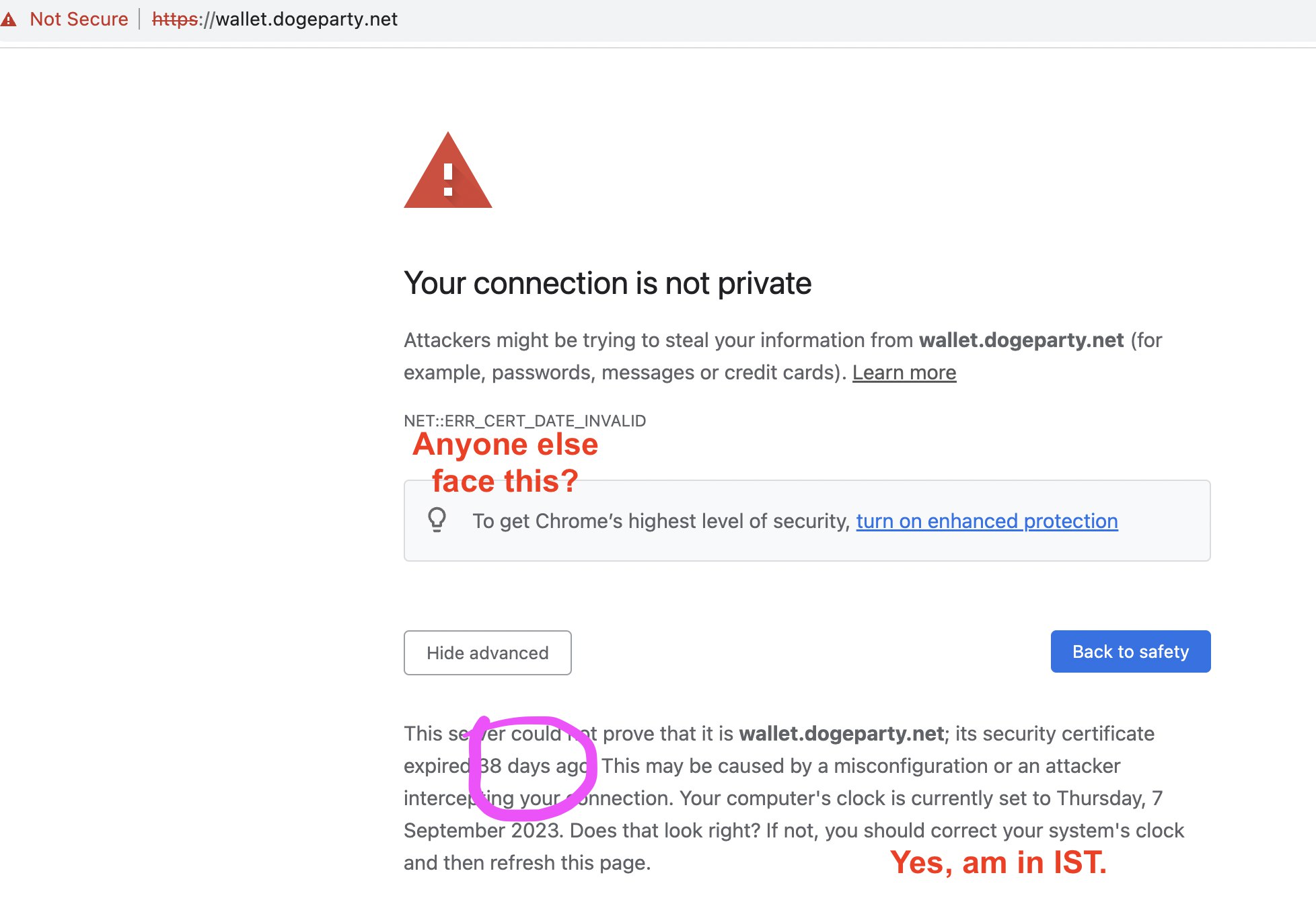Click the "Your connection is not private" heading
1316x900 pixels.
click(608, 284)
